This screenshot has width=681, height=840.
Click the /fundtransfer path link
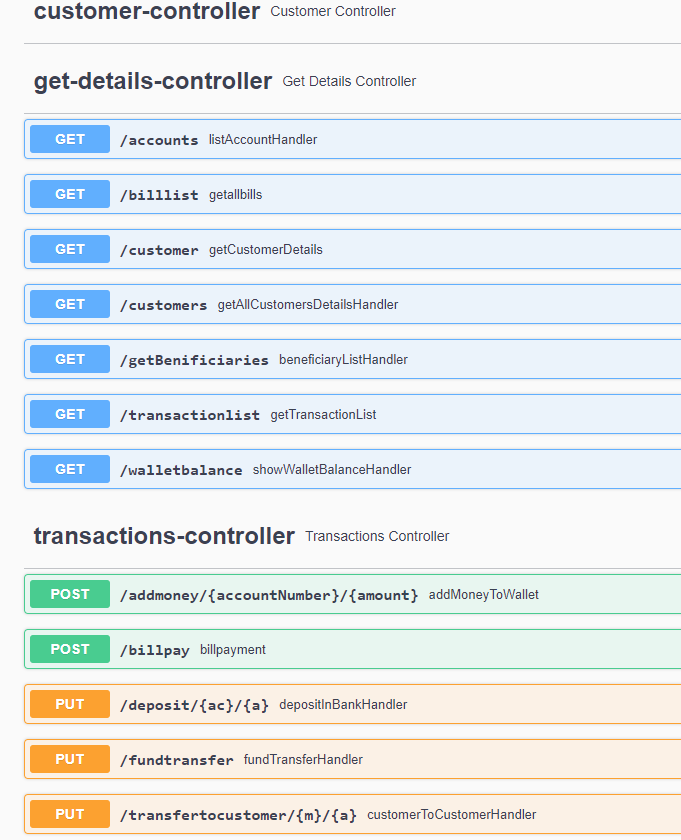tap(176, 760)
